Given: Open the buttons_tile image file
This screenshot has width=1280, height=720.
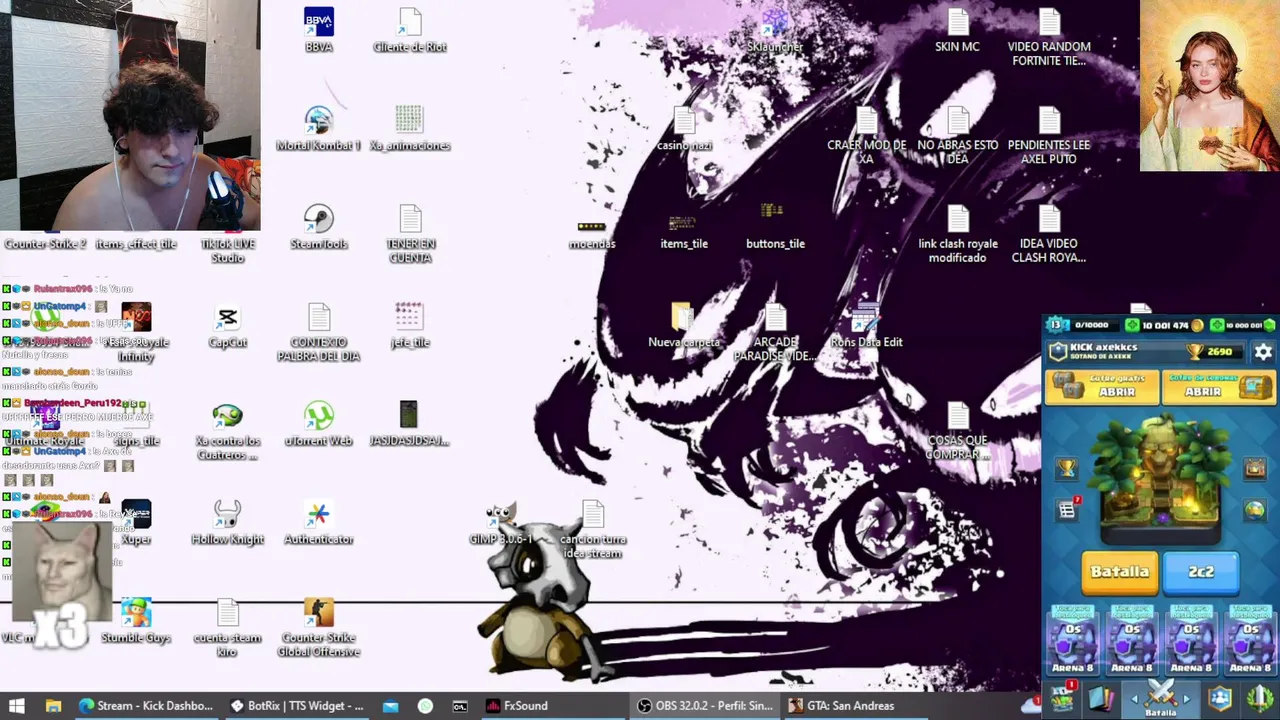Looking at the screenshot, I should click(x=775, y=227).
